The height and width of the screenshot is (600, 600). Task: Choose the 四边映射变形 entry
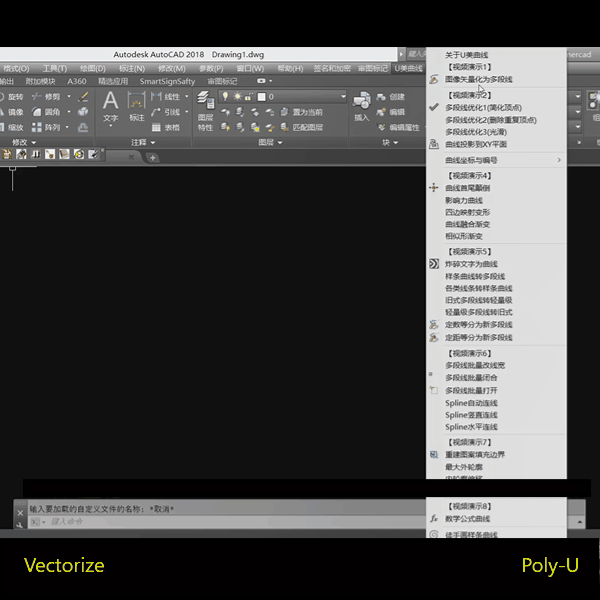click(467, 212)
